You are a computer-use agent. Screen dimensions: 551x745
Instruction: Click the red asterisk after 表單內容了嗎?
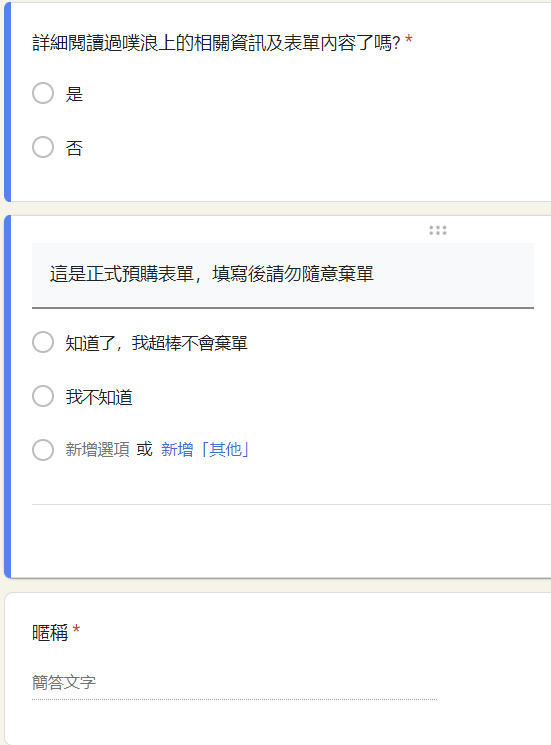pos(408,39)
